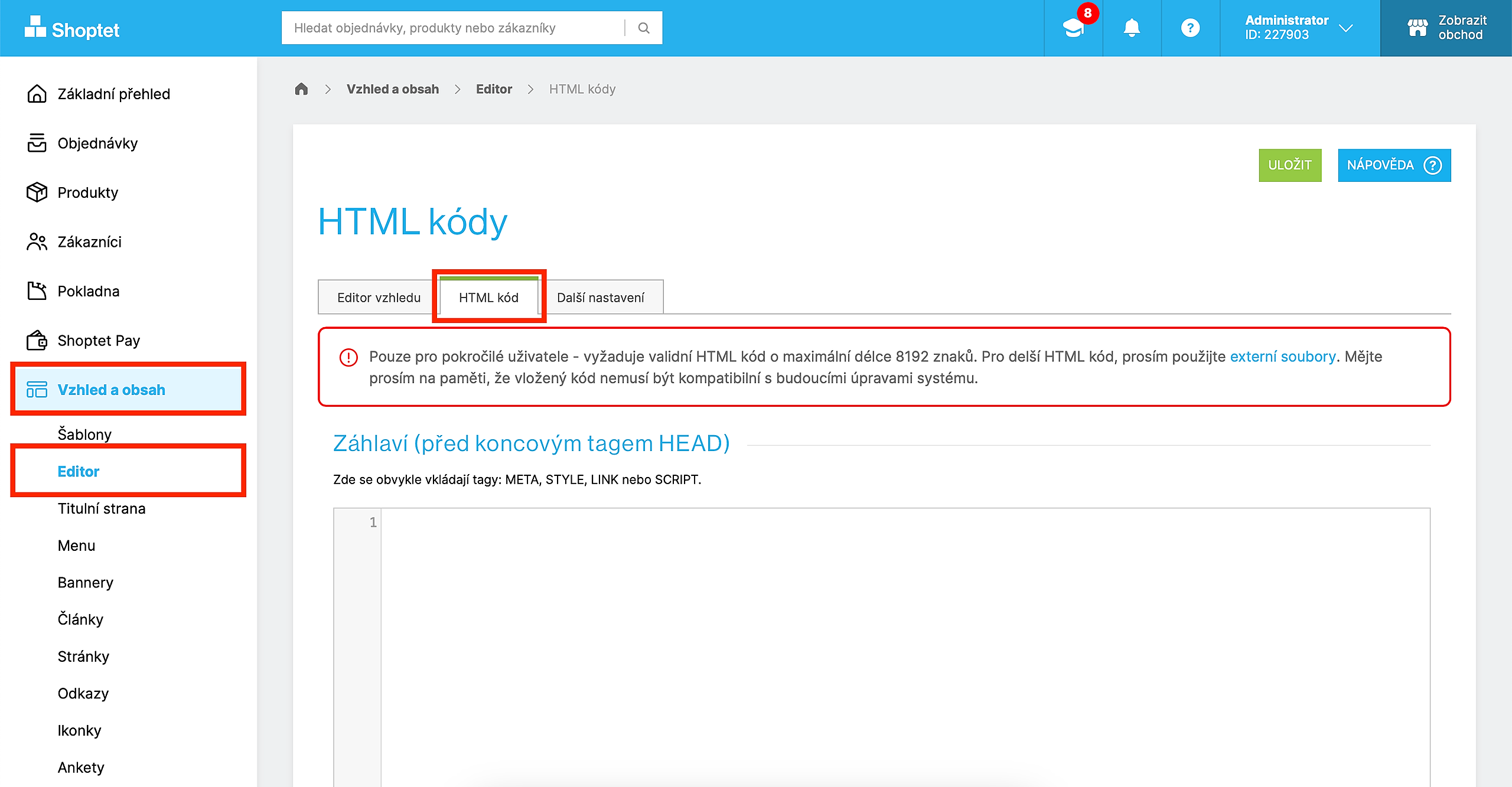
Task: Switch to the Další nastavení tab
Action: pos(600,298)
